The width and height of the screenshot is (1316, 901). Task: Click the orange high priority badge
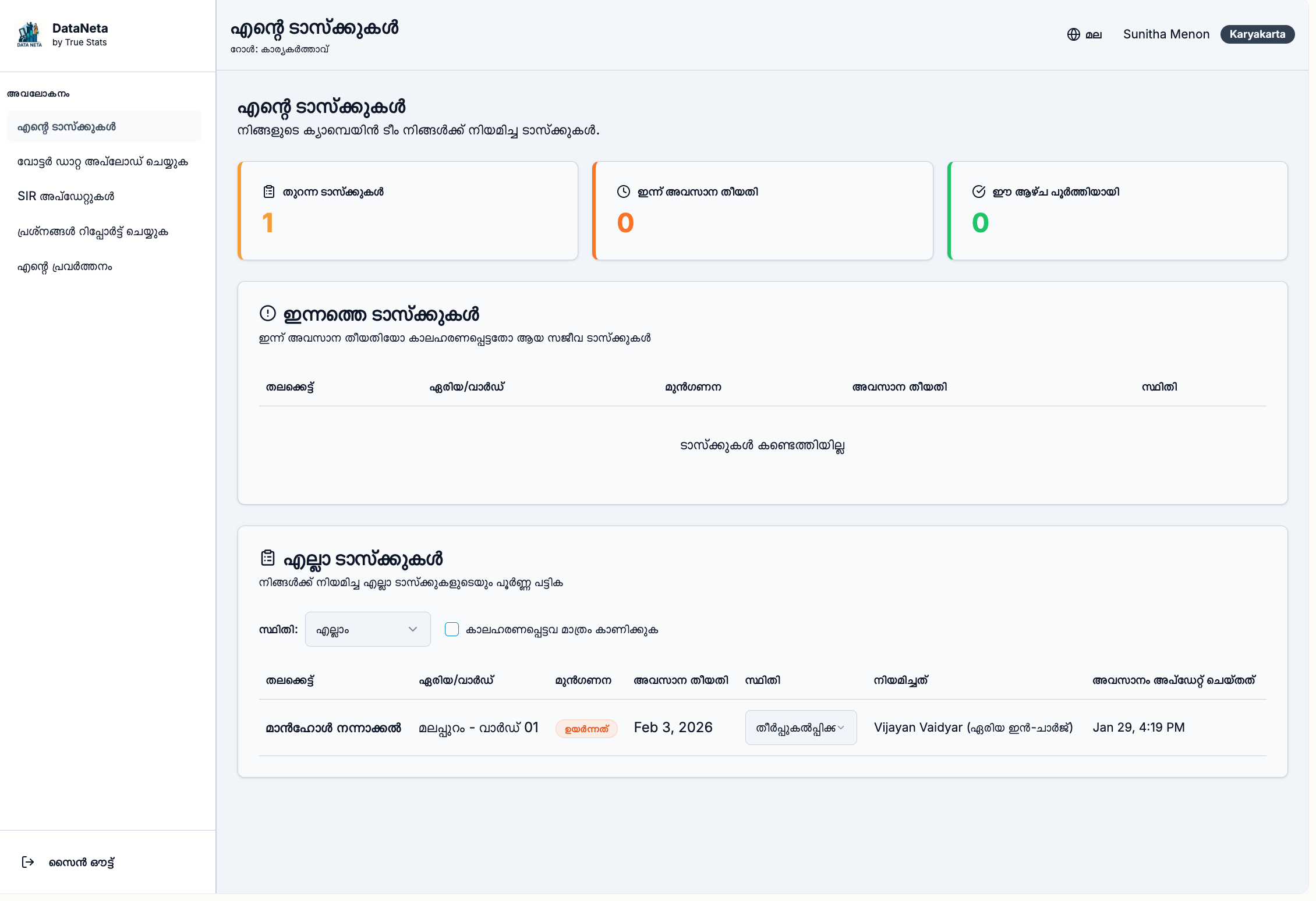tap(586, 729)
